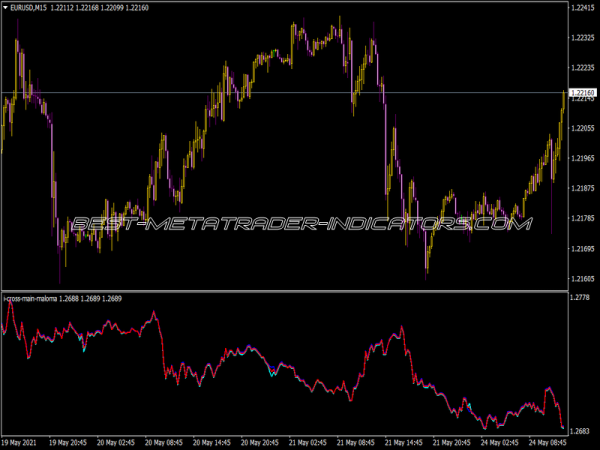Click the 1.21695 price axis label

(x=582, y=248)
